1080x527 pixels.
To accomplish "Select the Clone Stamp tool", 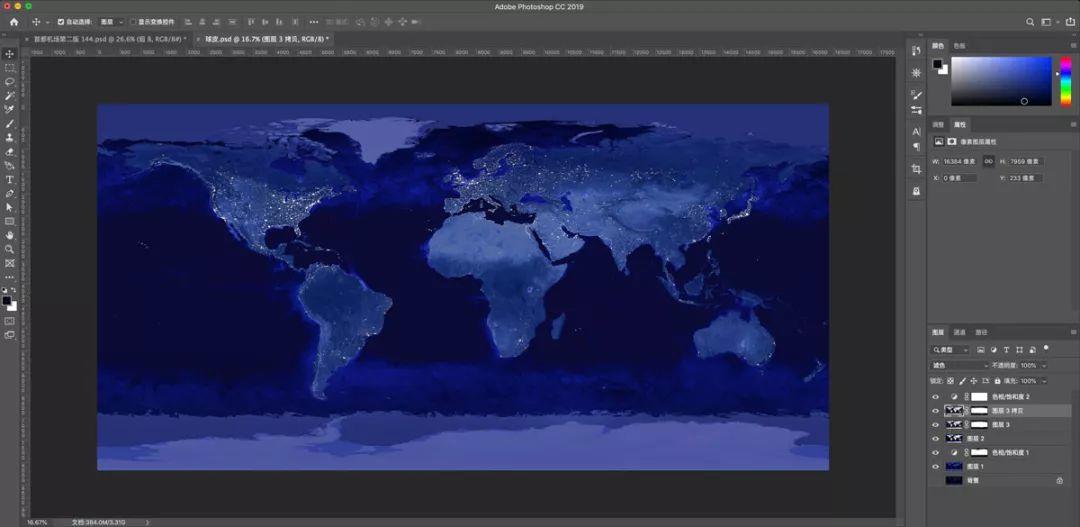I will (x=10, y=138).
